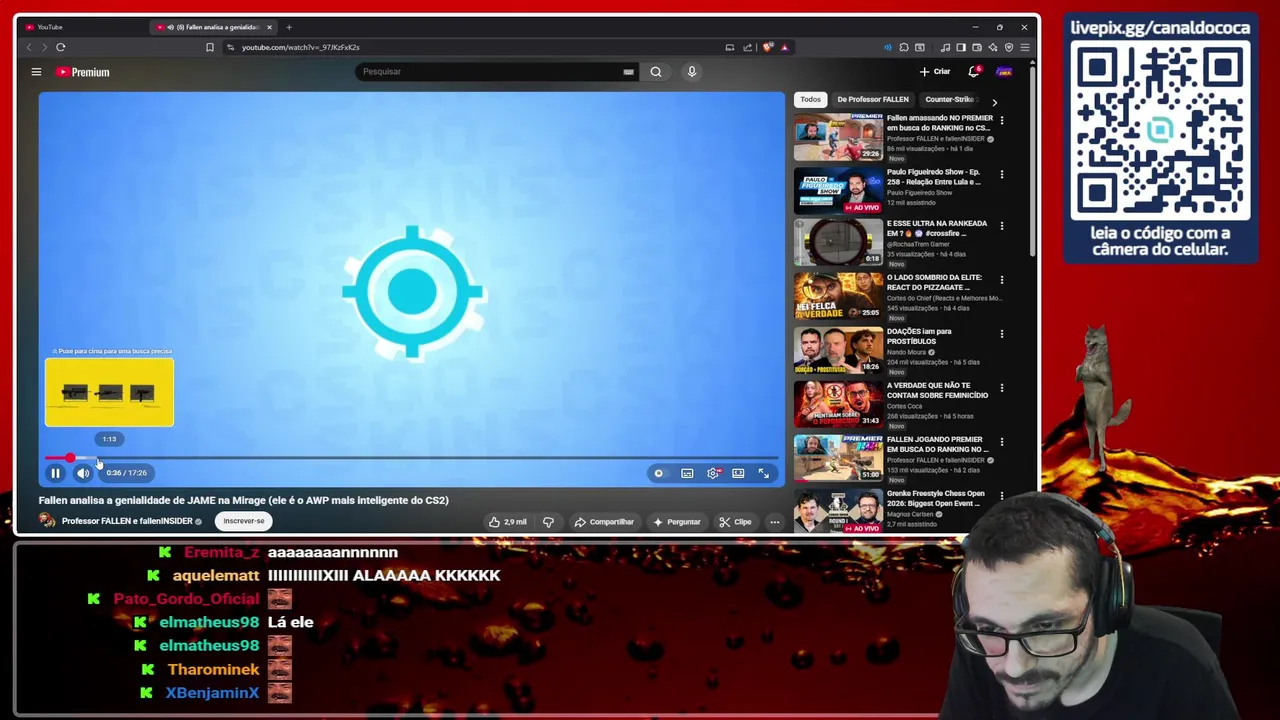This screenshot has width=1280, height=720.
Task: Click the Clipe button
Action: pos(735,522)
